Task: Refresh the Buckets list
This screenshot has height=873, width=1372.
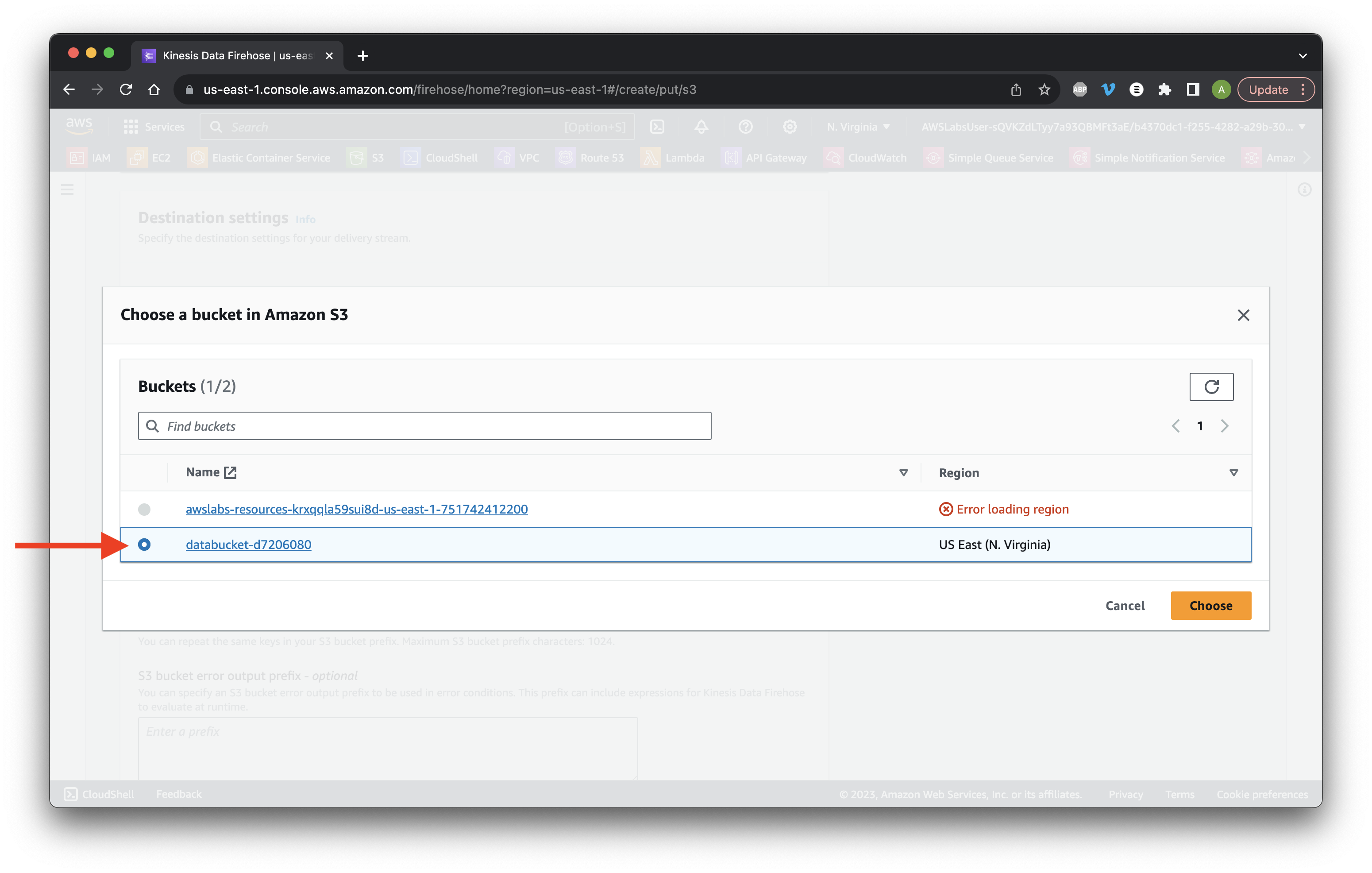Action: pyautogui.click(x=1211, y=387)
